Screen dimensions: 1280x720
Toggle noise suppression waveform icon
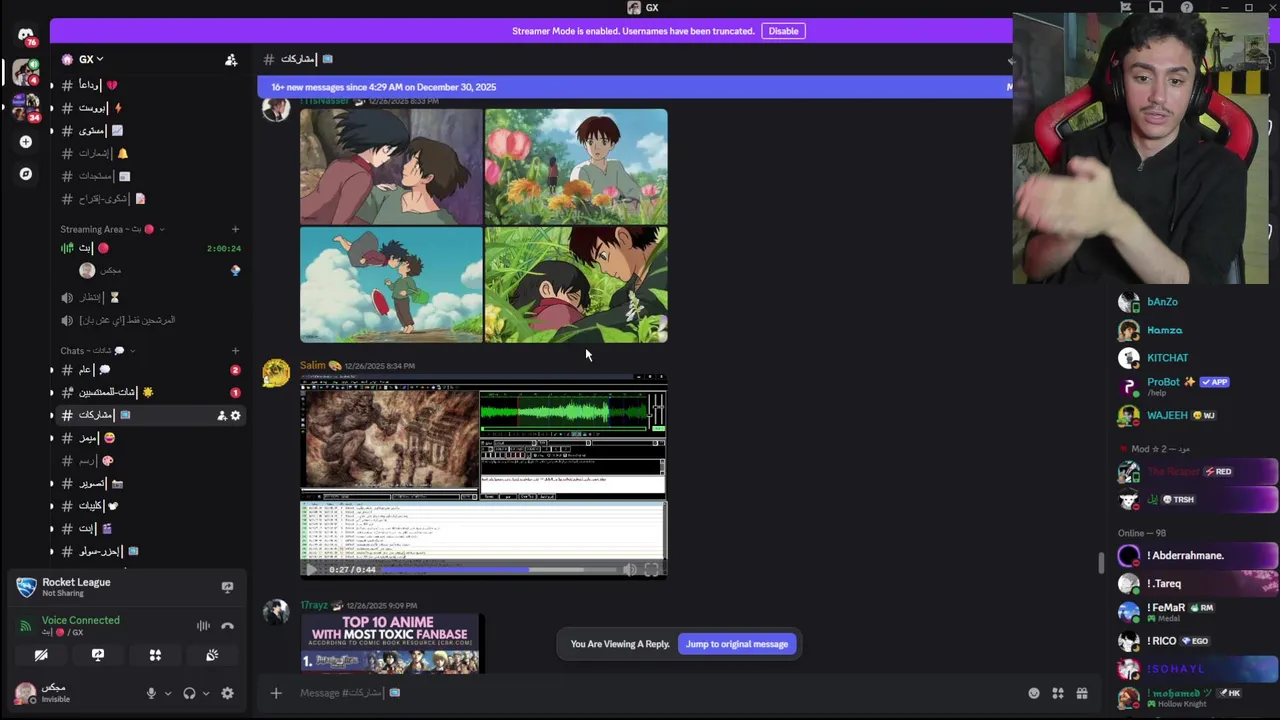click(203, 626)
